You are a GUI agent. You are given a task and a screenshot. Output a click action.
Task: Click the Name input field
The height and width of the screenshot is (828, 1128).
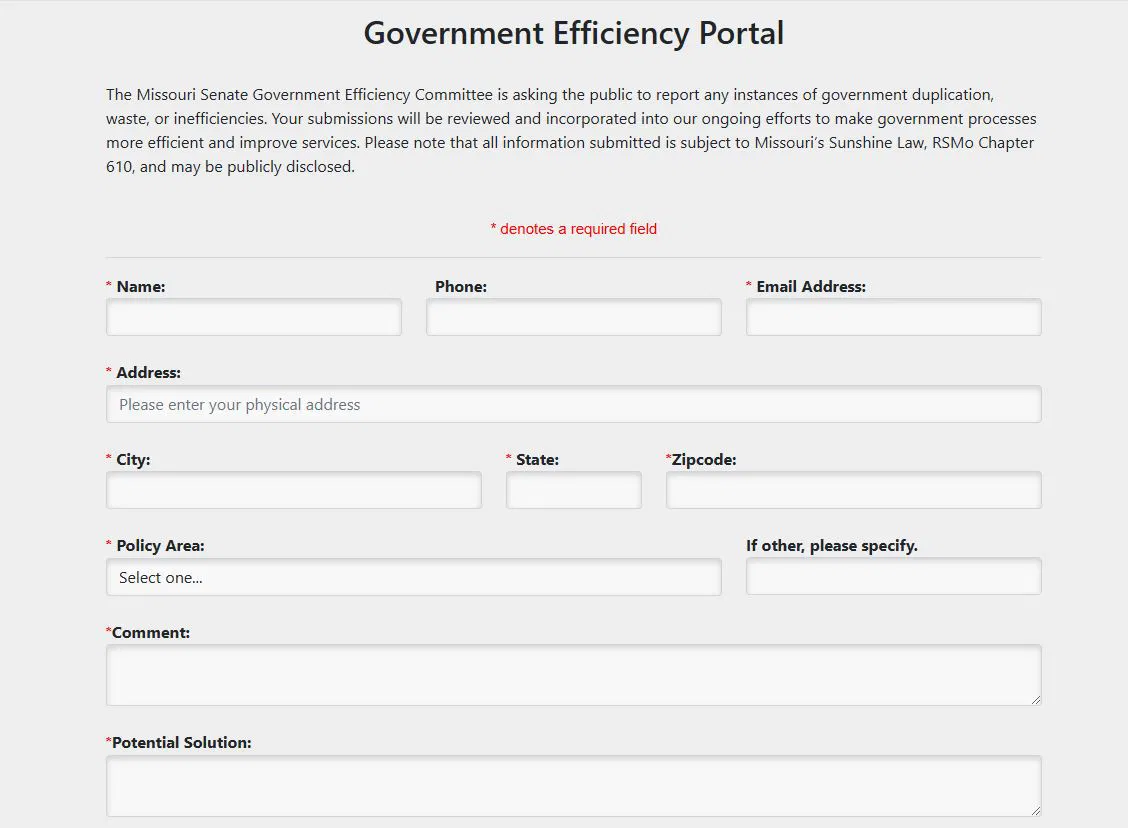pyautogui.click(x=254, y=317)
